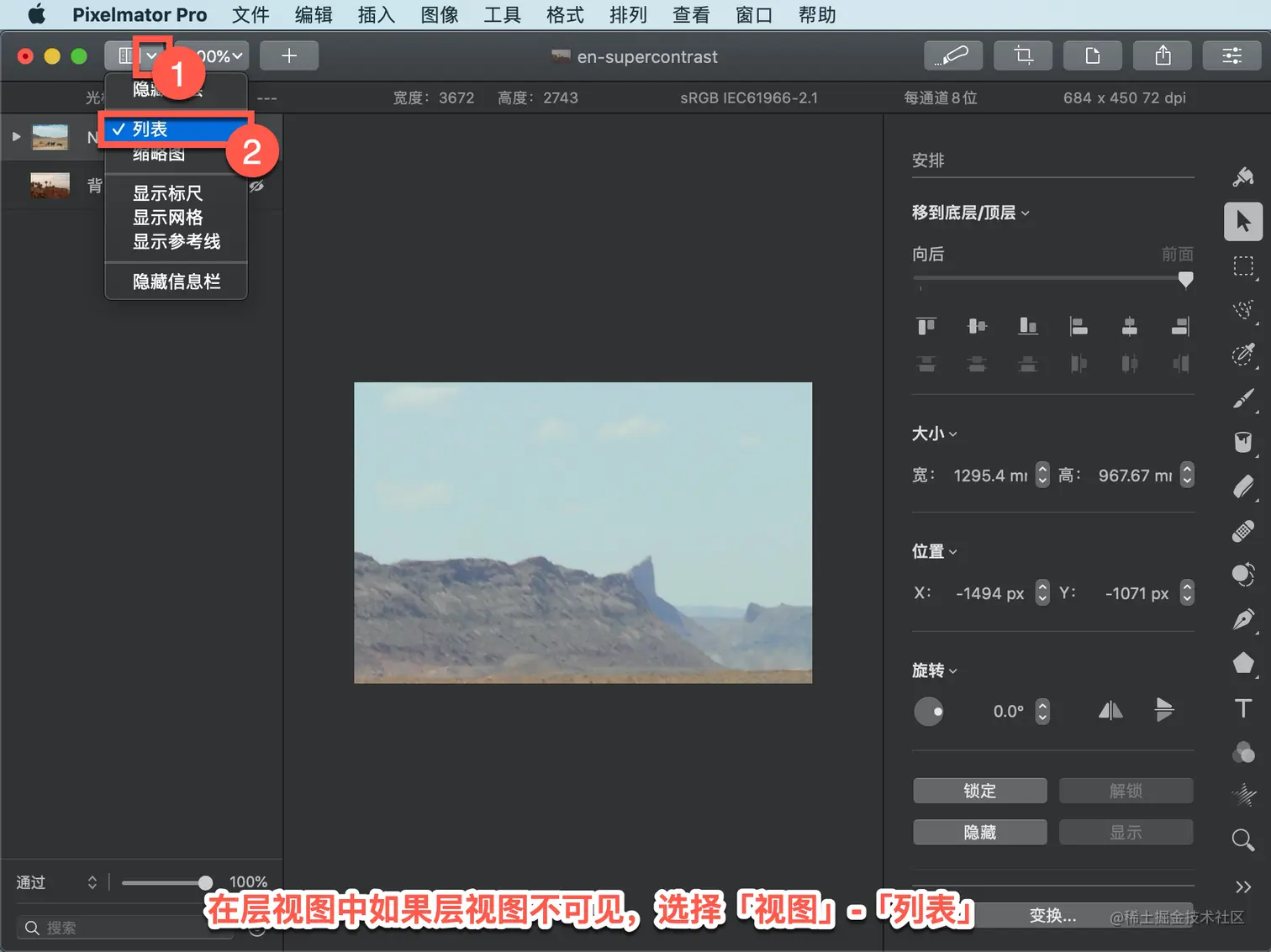The width and height of the screenshot is (1271, 952).
Task: Select the Quick Selection tool
Action: [1243, 310]
